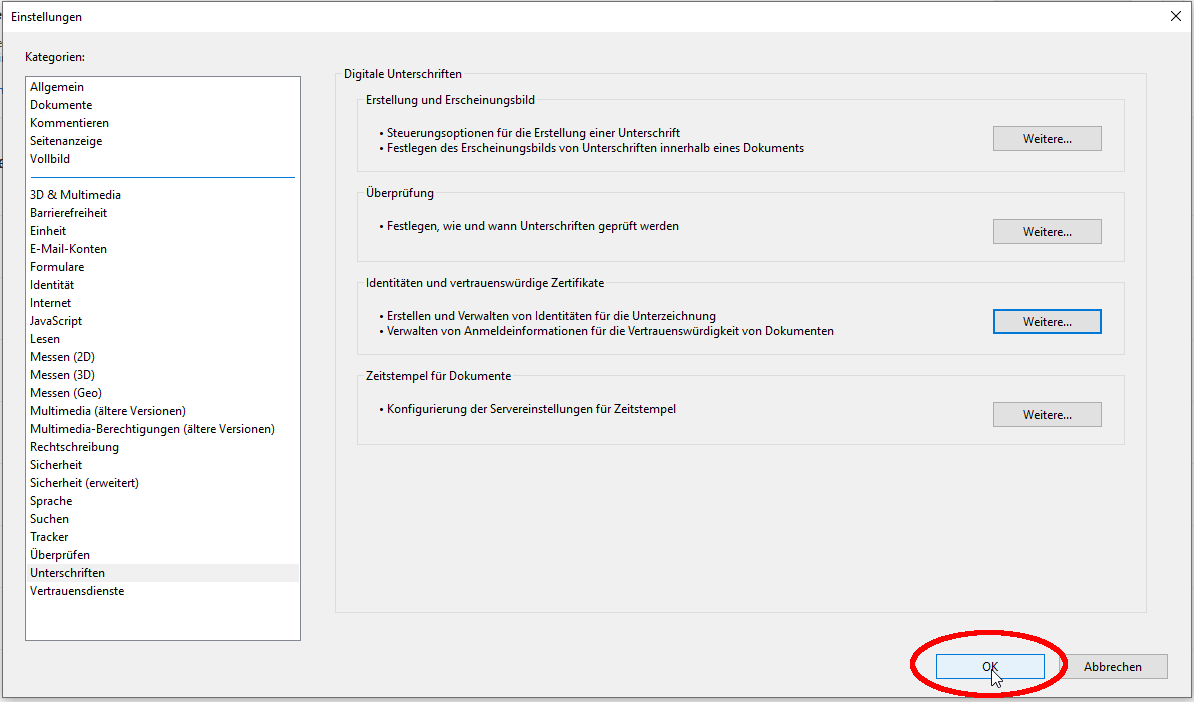
Task: Switch to the Seitenanzeige category
Action: (x=66, y=141)
